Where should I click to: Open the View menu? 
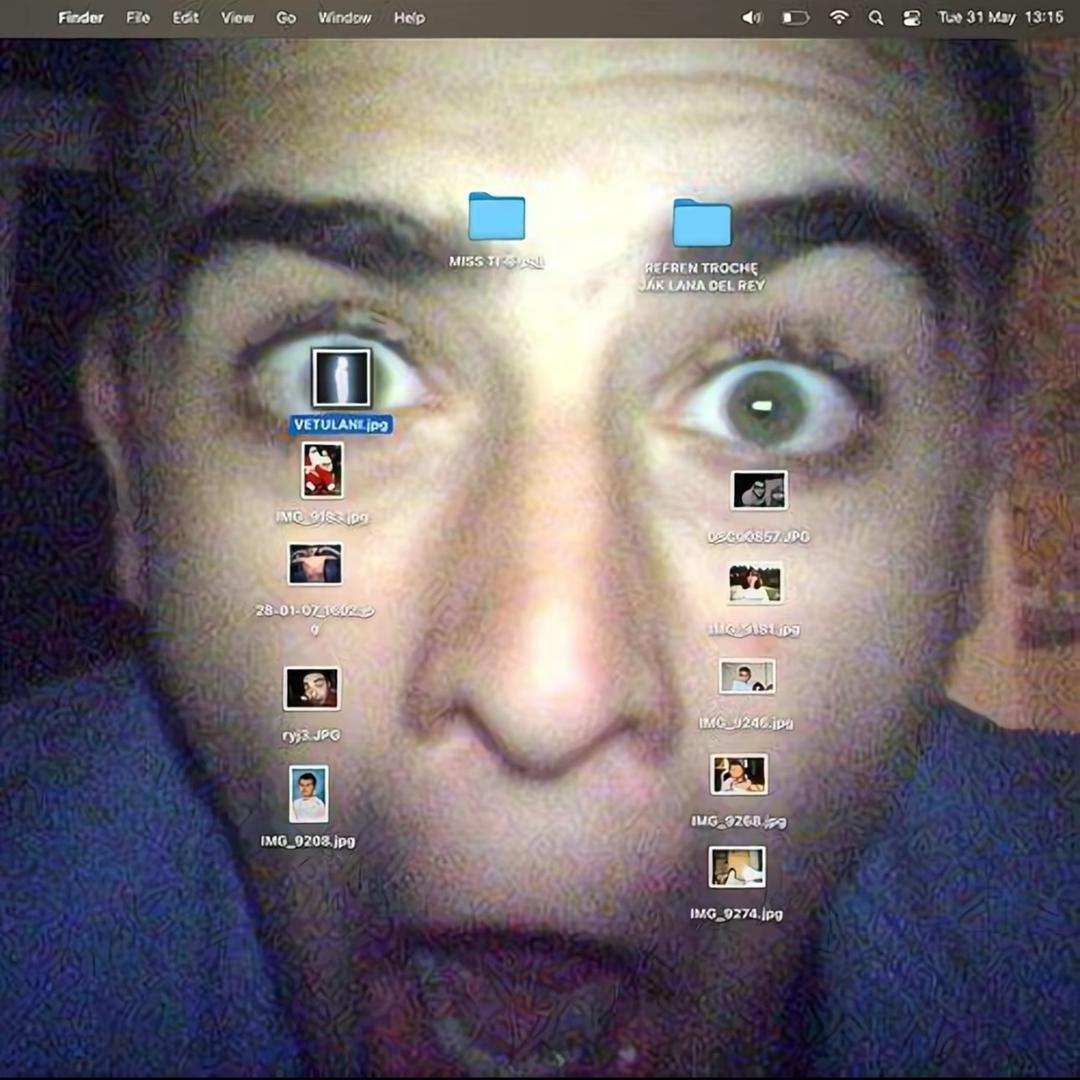point(237,18)
